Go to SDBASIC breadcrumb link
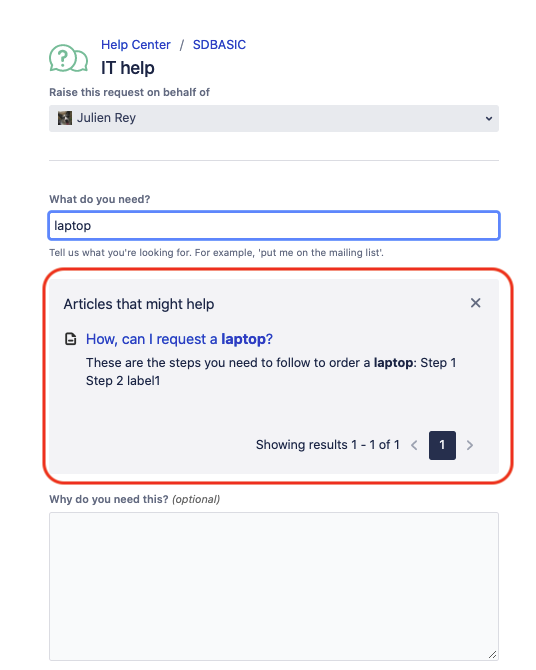Viewport: 536px width, 670px height. [x=219, y=44]
